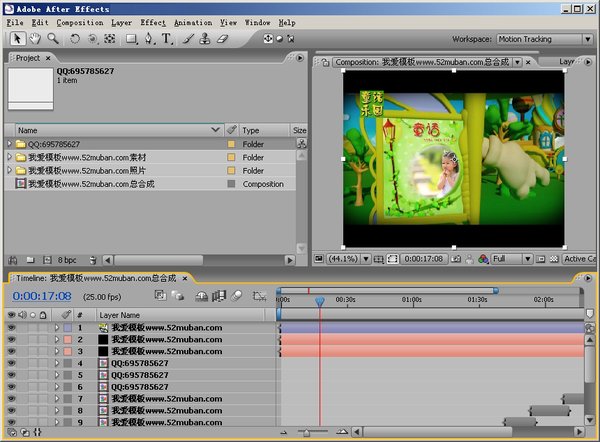Click the project flowchart icon beside Size column

(x=302, y=144)
